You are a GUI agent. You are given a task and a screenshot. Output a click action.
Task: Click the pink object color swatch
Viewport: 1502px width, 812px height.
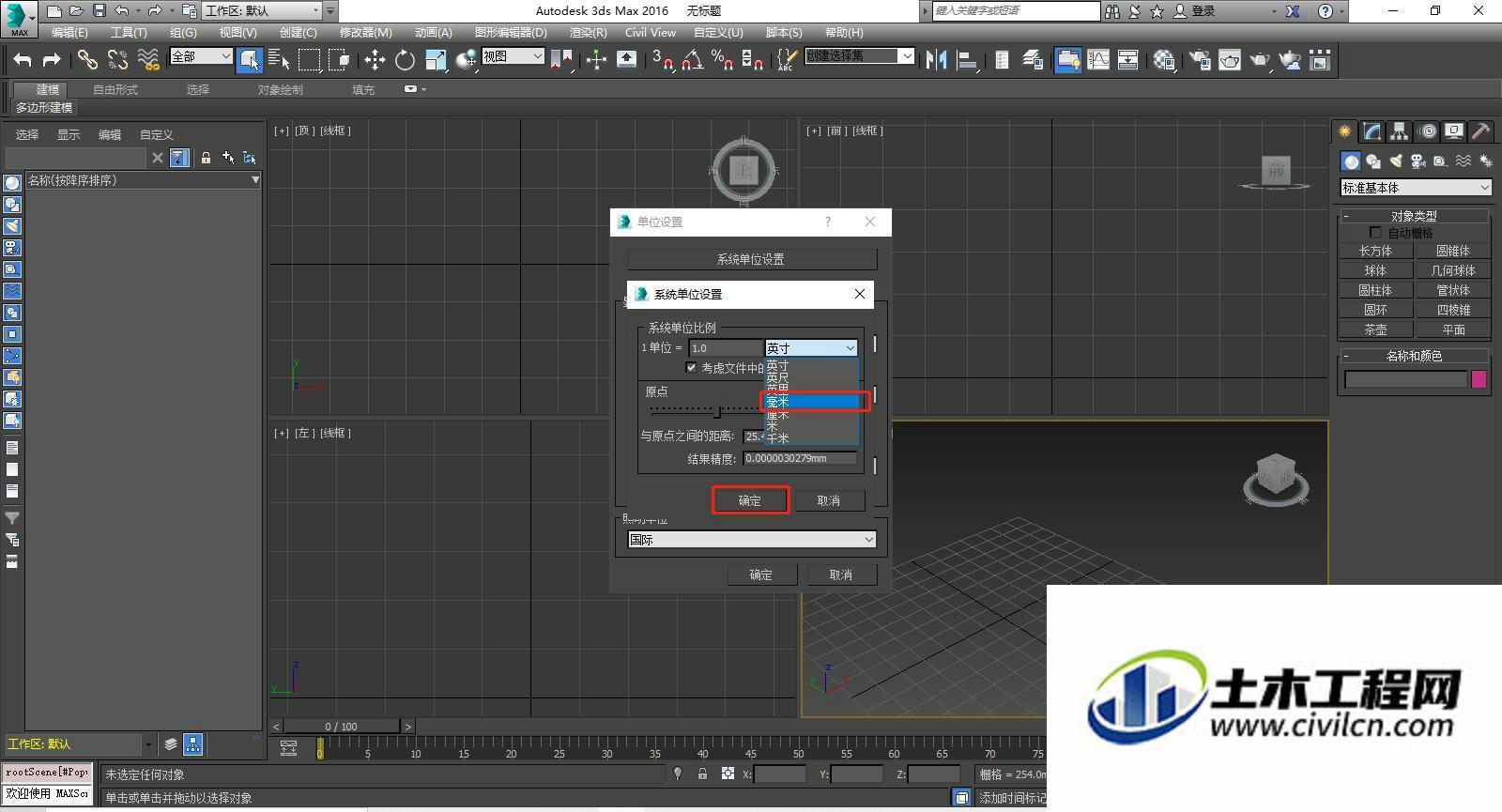pyautogui.click(x=1479, y=379)
